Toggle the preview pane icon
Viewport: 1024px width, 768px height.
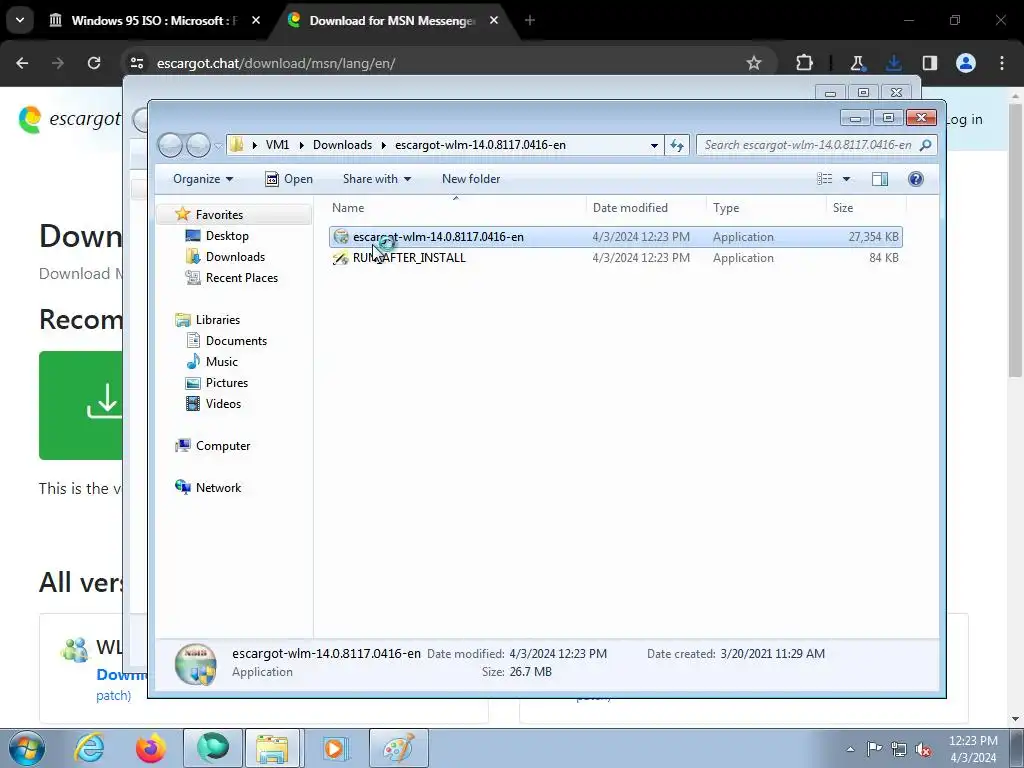click(x=880, y=179)
